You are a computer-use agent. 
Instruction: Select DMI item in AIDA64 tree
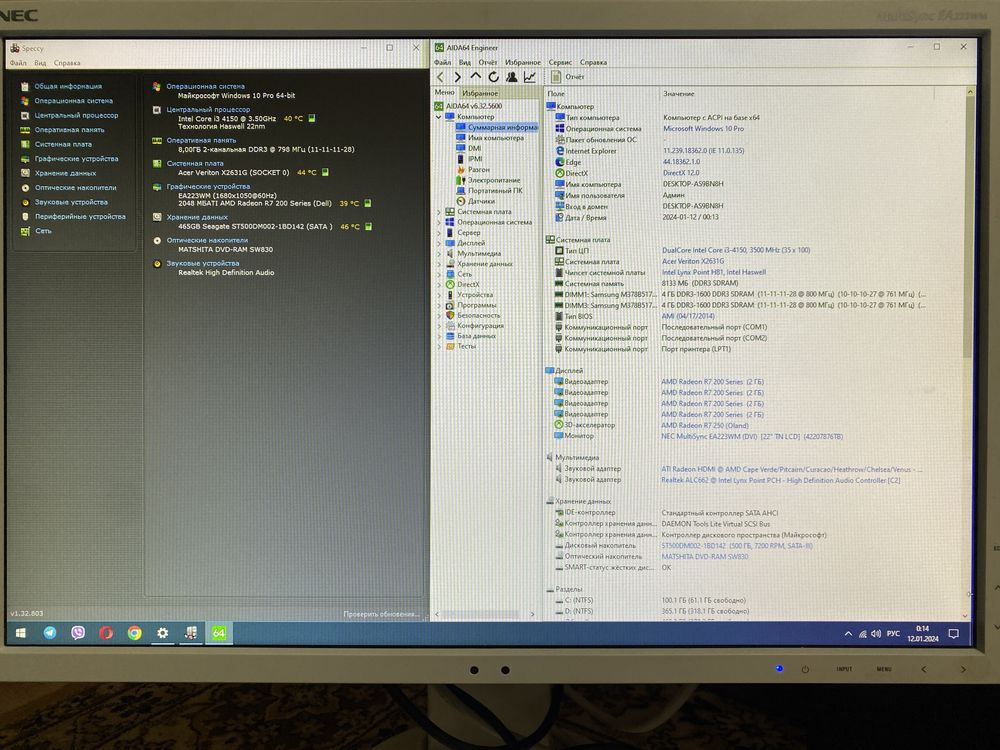[x=469, y=148]
